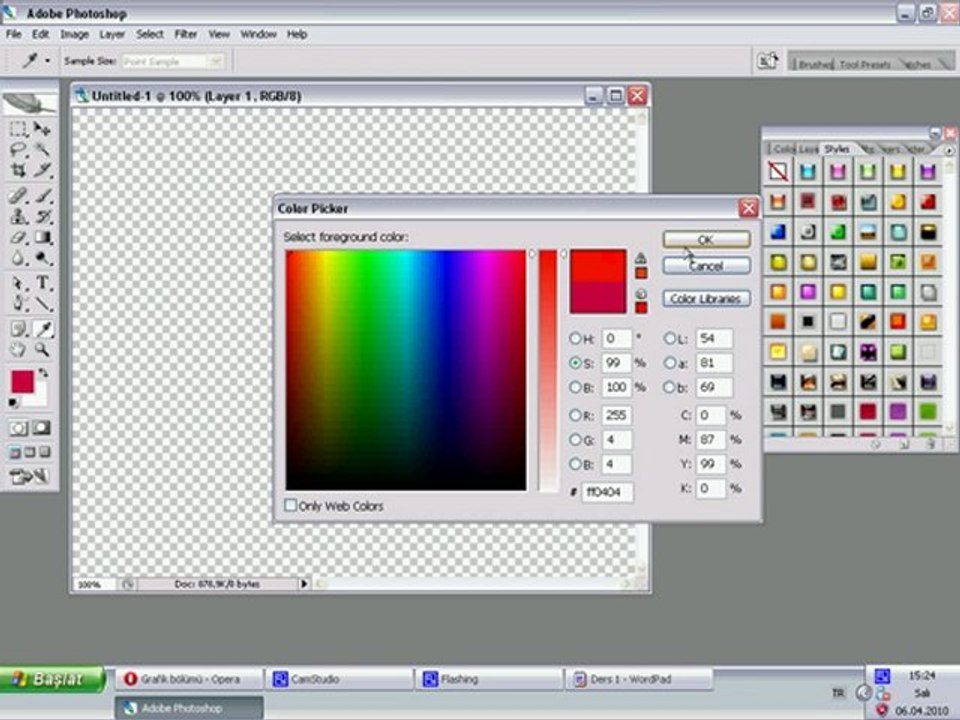
Task: Select the Gradient tool
Action: point(42,237)
